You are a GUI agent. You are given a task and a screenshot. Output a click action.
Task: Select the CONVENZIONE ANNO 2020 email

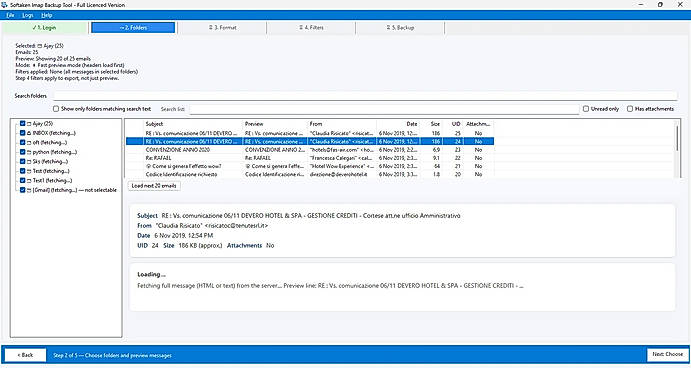309,150
